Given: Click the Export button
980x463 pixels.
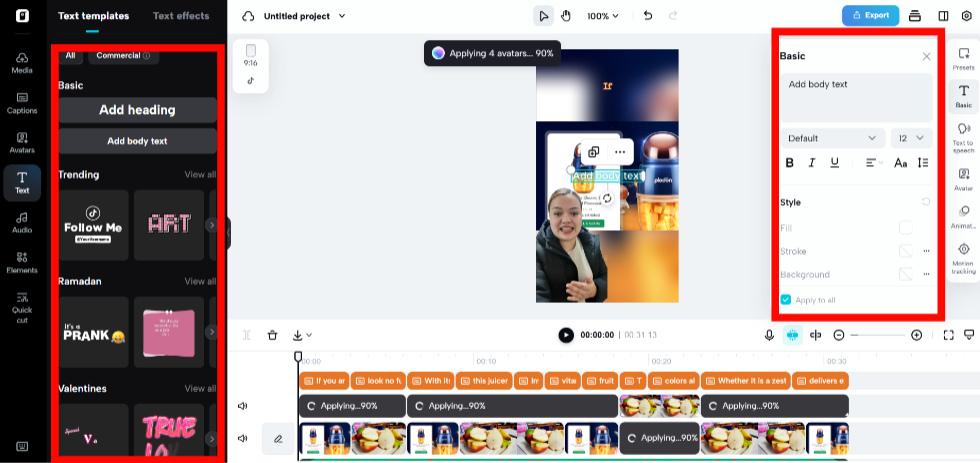Looking at the screenshot, I should click(x=870, y=16).
